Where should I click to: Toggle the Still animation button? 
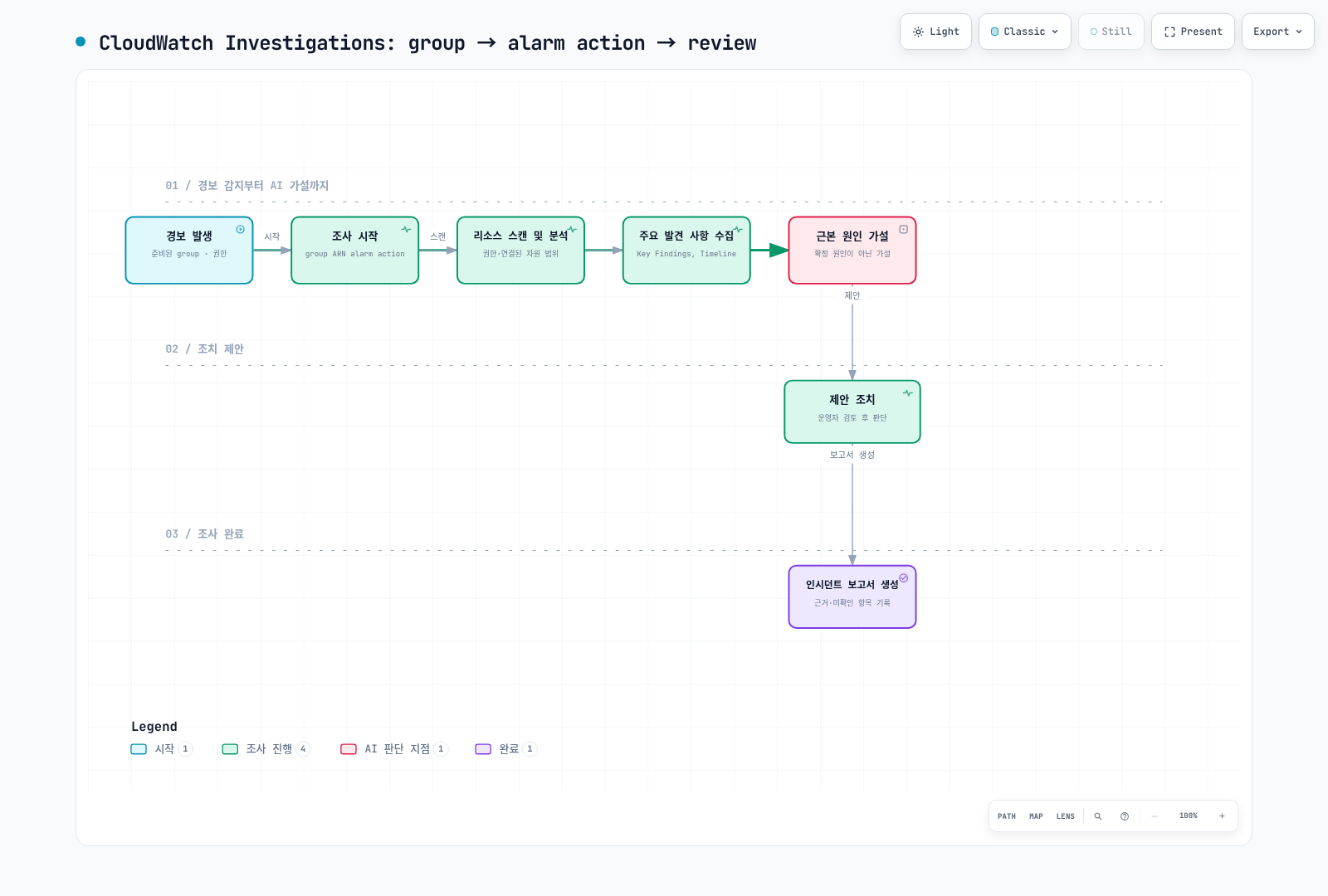[1111, 32]
